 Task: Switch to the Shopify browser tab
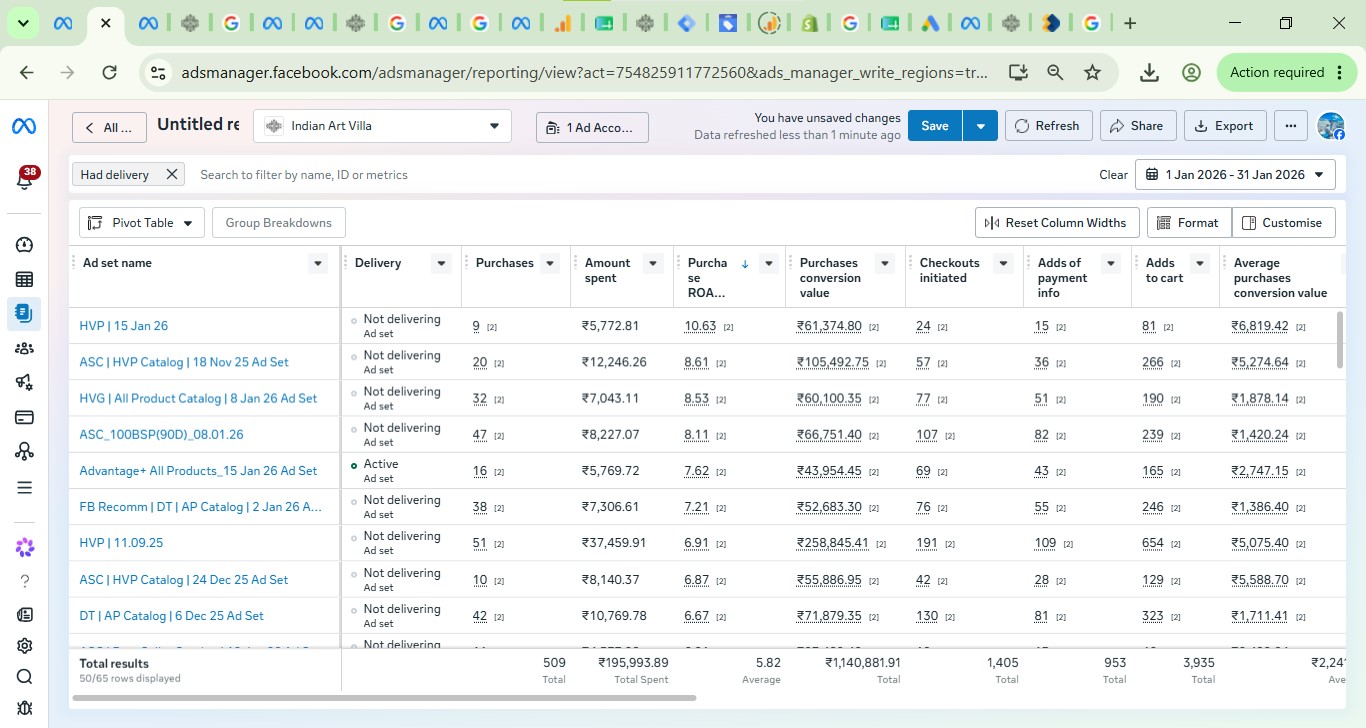(811, 23)
